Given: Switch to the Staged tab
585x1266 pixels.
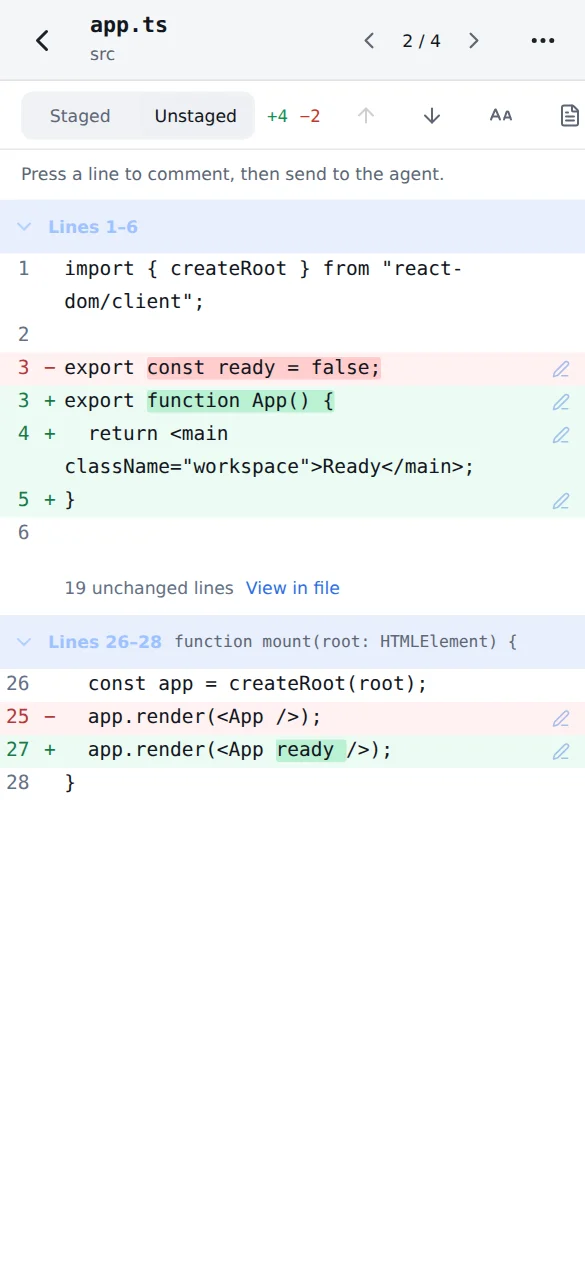Looking at the screenshot, I should (x=80, y=116).
